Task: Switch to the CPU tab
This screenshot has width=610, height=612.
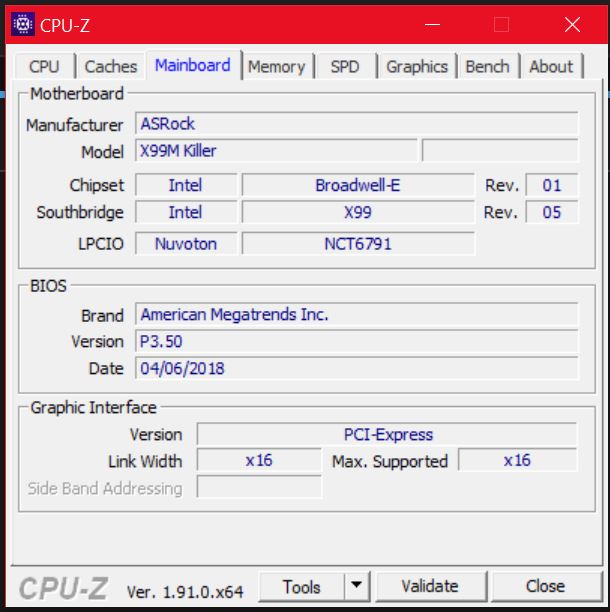Action: (x=44, y=66)
